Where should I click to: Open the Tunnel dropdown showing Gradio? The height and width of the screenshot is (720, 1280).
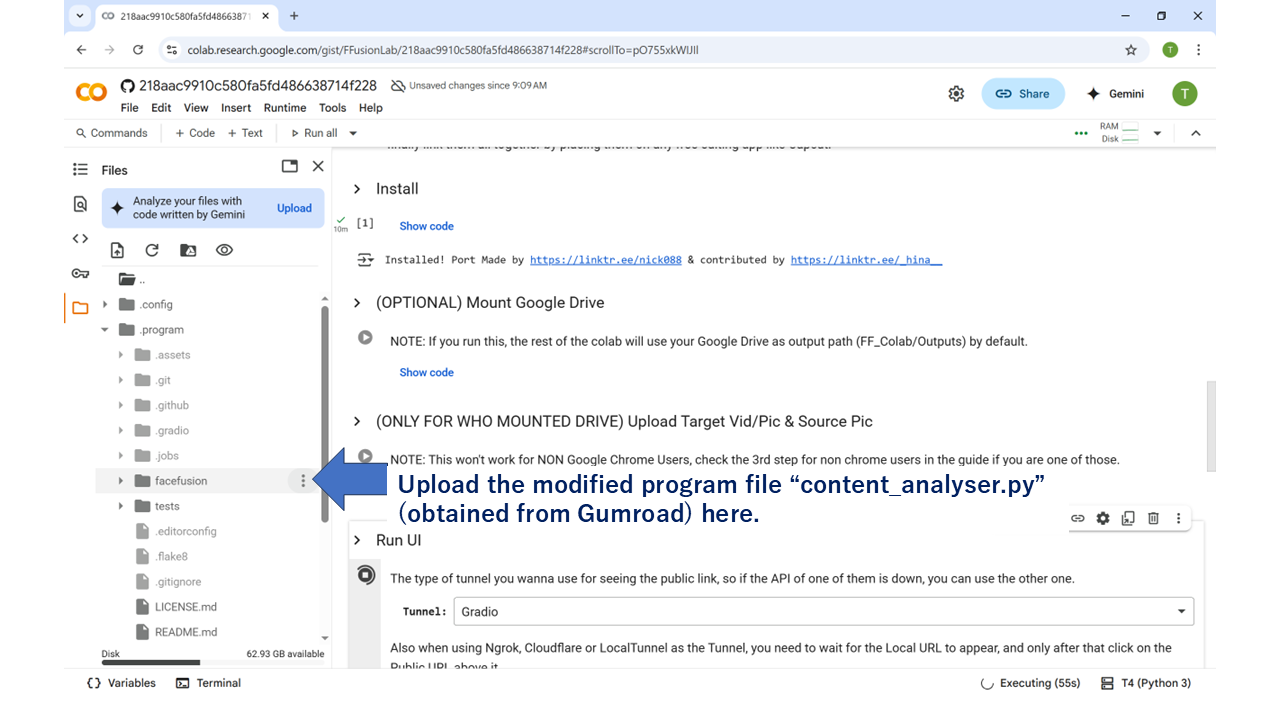[x=823, y=611]
